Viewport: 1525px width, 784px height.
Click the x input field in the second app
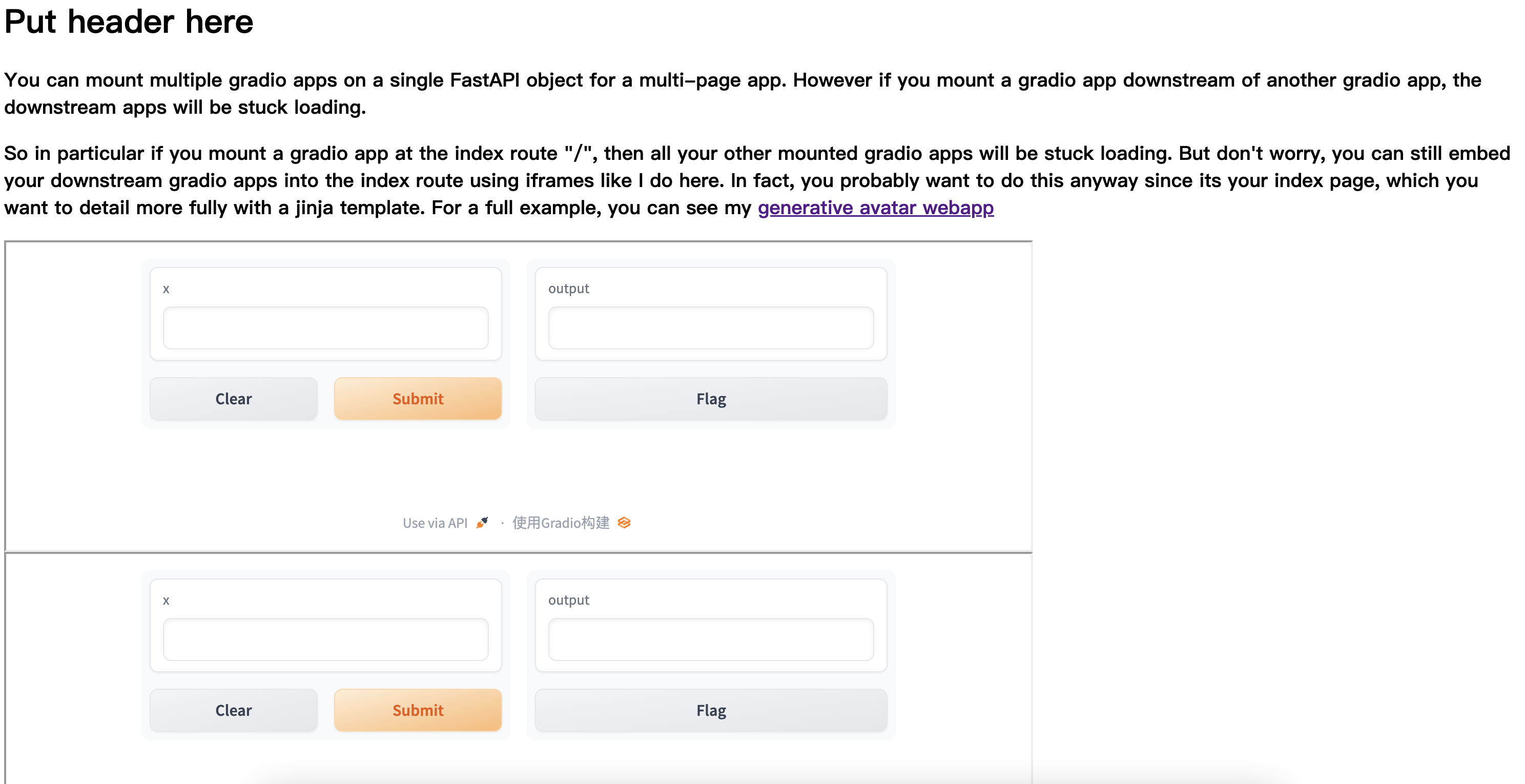coord(325,639)
